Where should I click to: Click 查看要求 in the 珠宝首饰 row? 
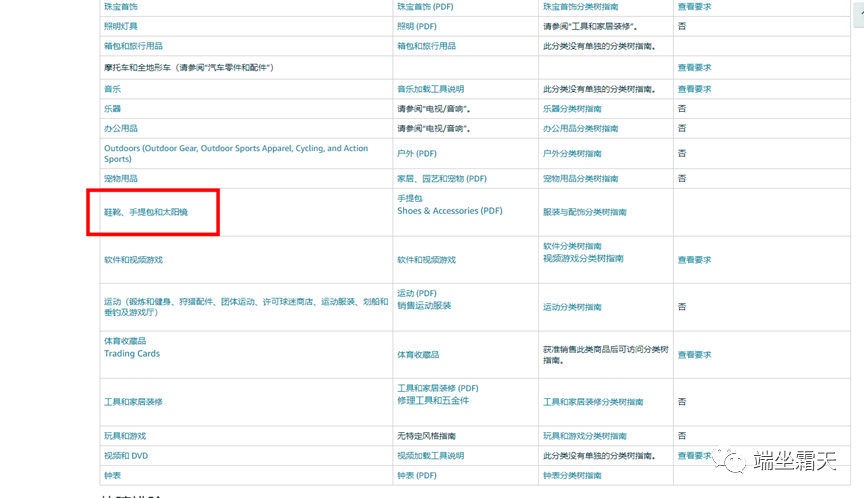(694, 7)
